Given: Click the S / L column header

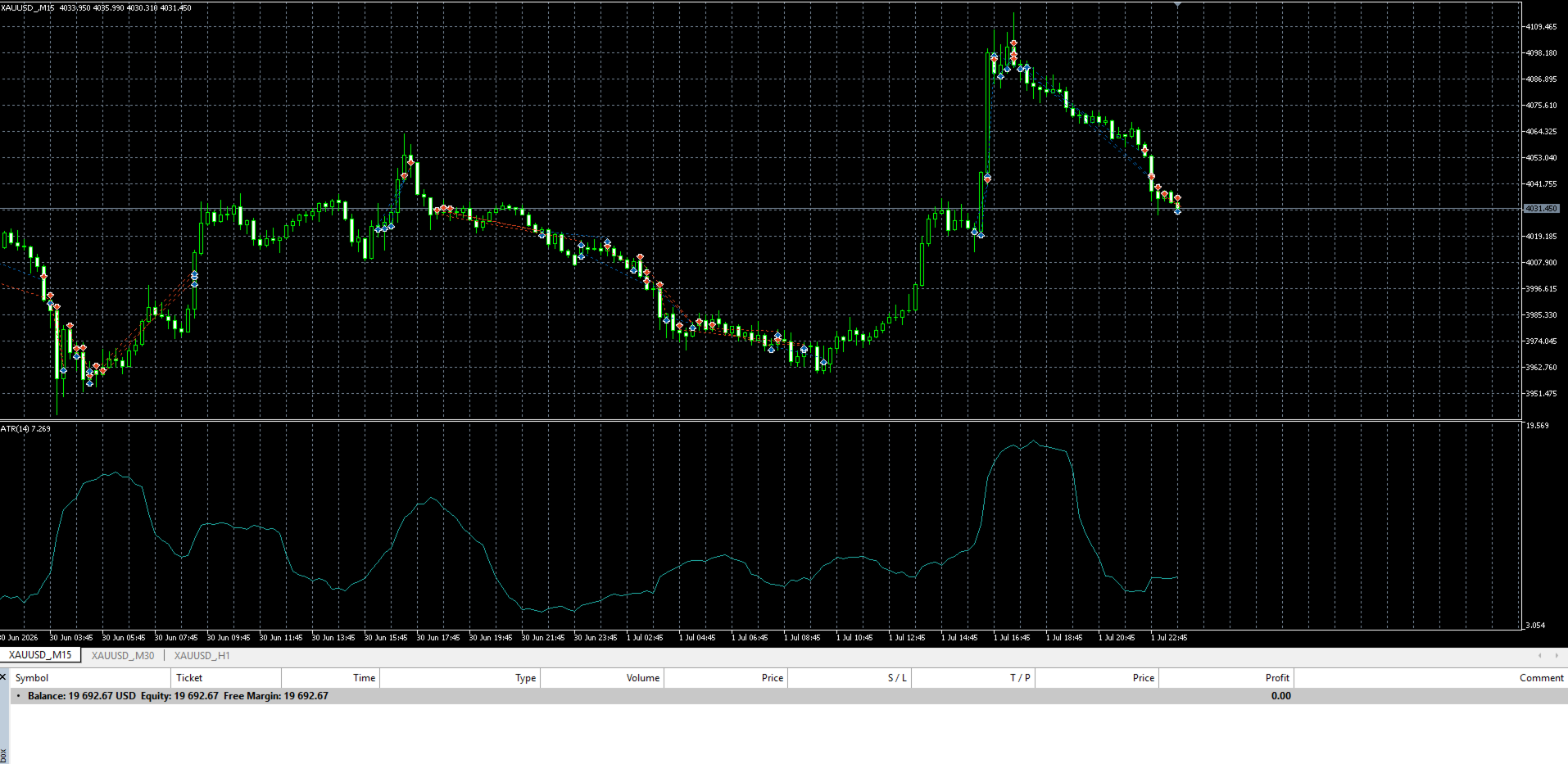Looking at the screenshot, I should click(850, 677).
